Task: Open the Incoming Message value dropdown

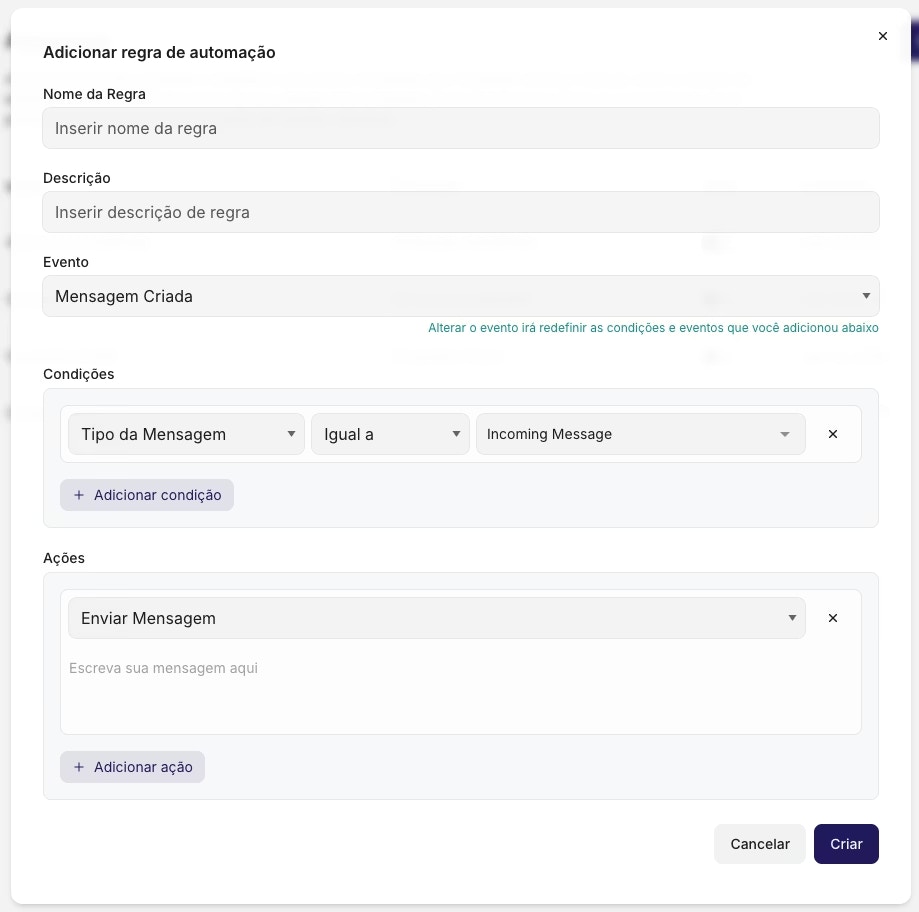Action: pos(640,434)
